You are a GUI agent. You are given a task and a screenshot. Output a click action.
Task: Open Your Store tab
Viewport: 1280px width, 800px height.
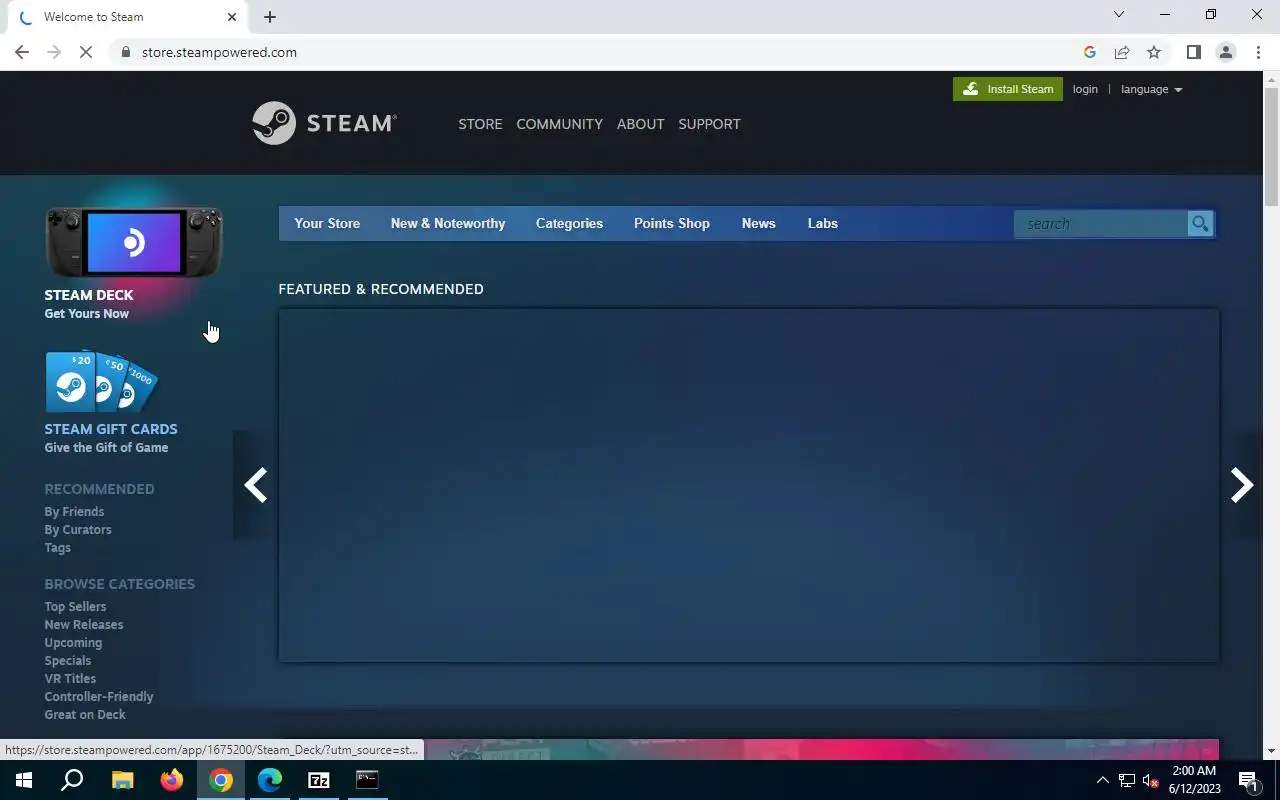point(327,223)
